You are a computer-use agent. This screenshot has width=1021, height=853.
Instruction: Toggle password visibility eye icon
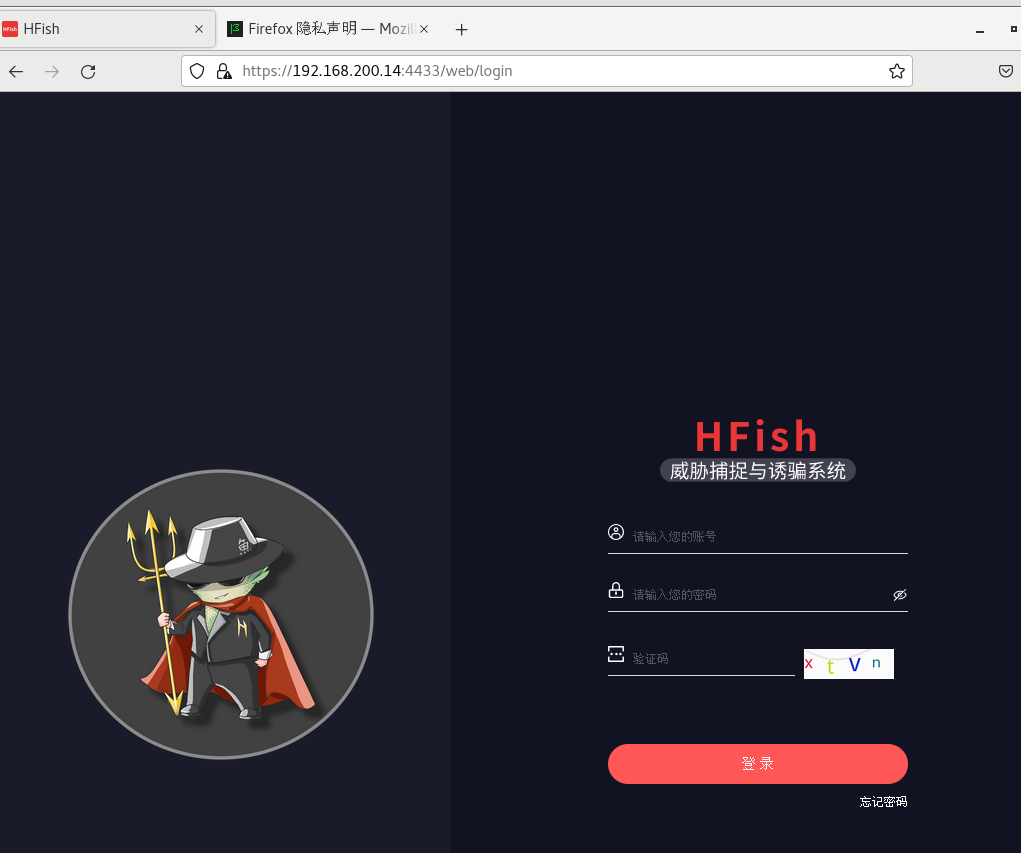pos(900,595)
